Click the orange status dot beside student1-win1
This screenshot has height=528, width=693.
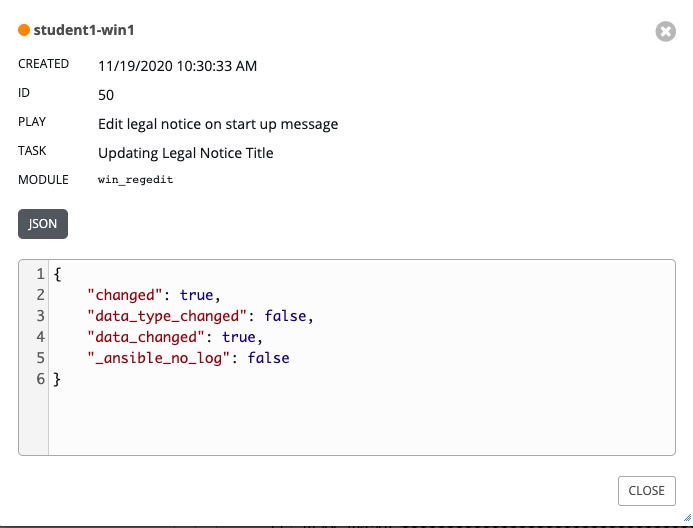click(24, 31)
